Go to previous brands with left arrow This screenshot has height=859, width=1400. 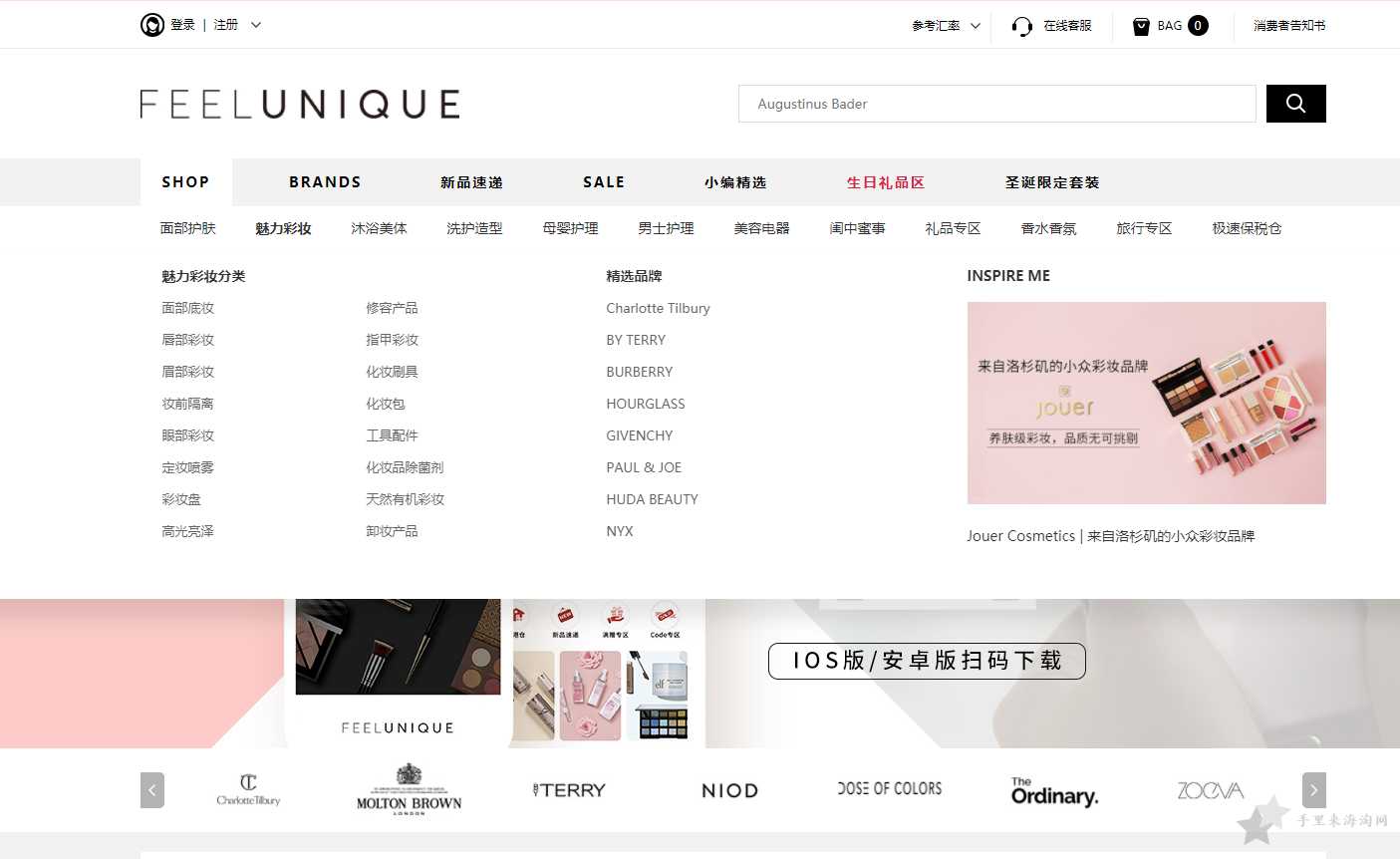[x=152, y=790]
